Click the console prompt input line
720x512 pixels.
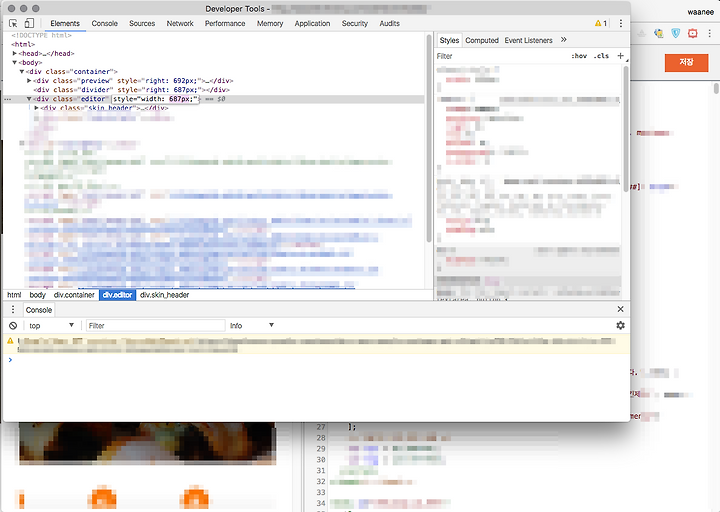pos(317,360)
